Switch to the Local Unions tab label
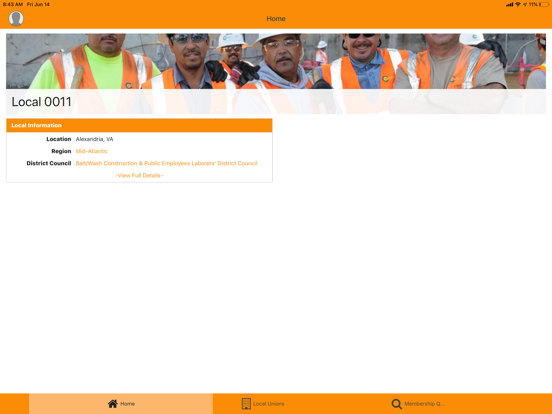 point(269,404)
